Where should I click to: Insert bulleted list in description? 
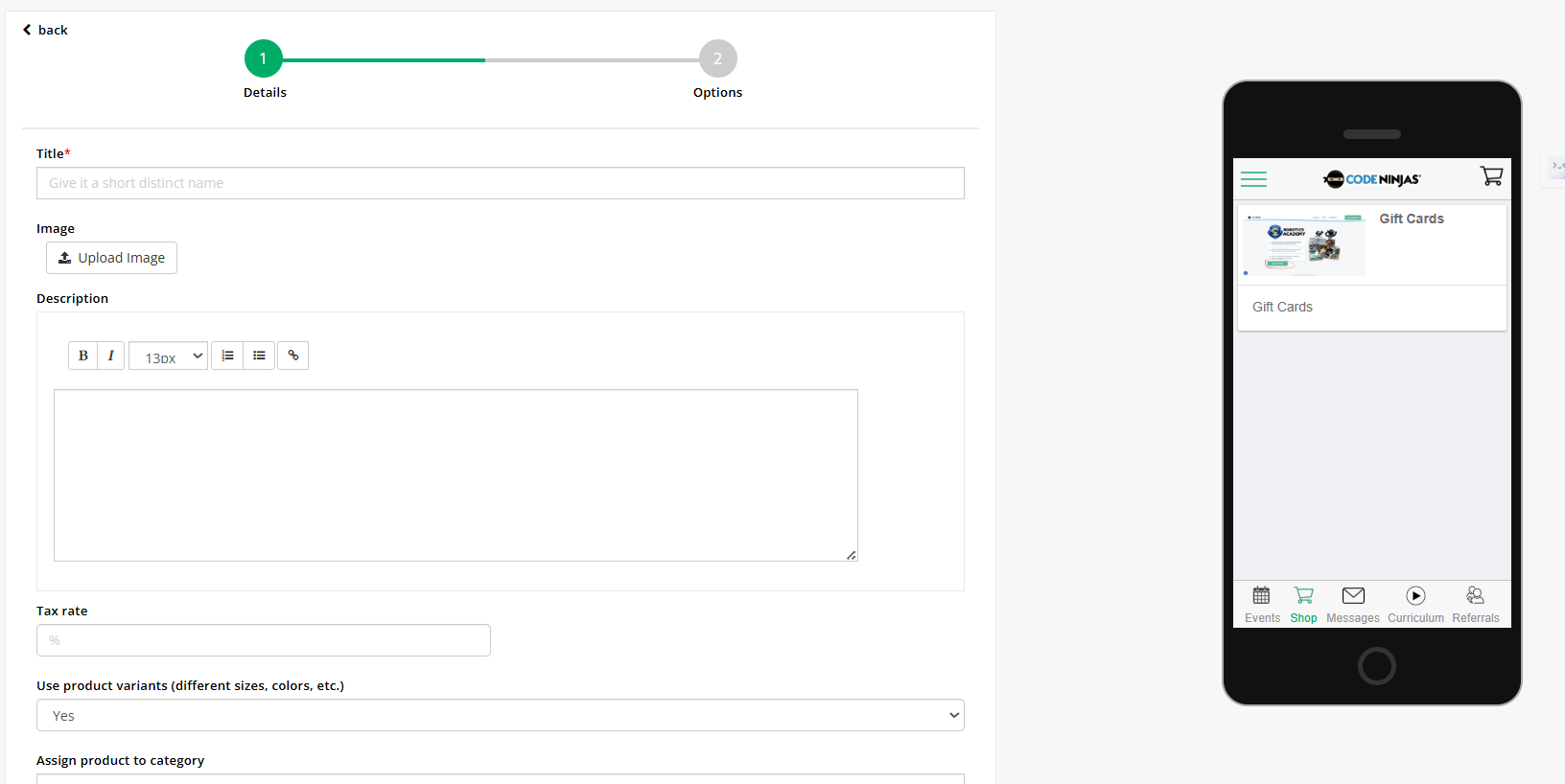click(x=259, y=356)
